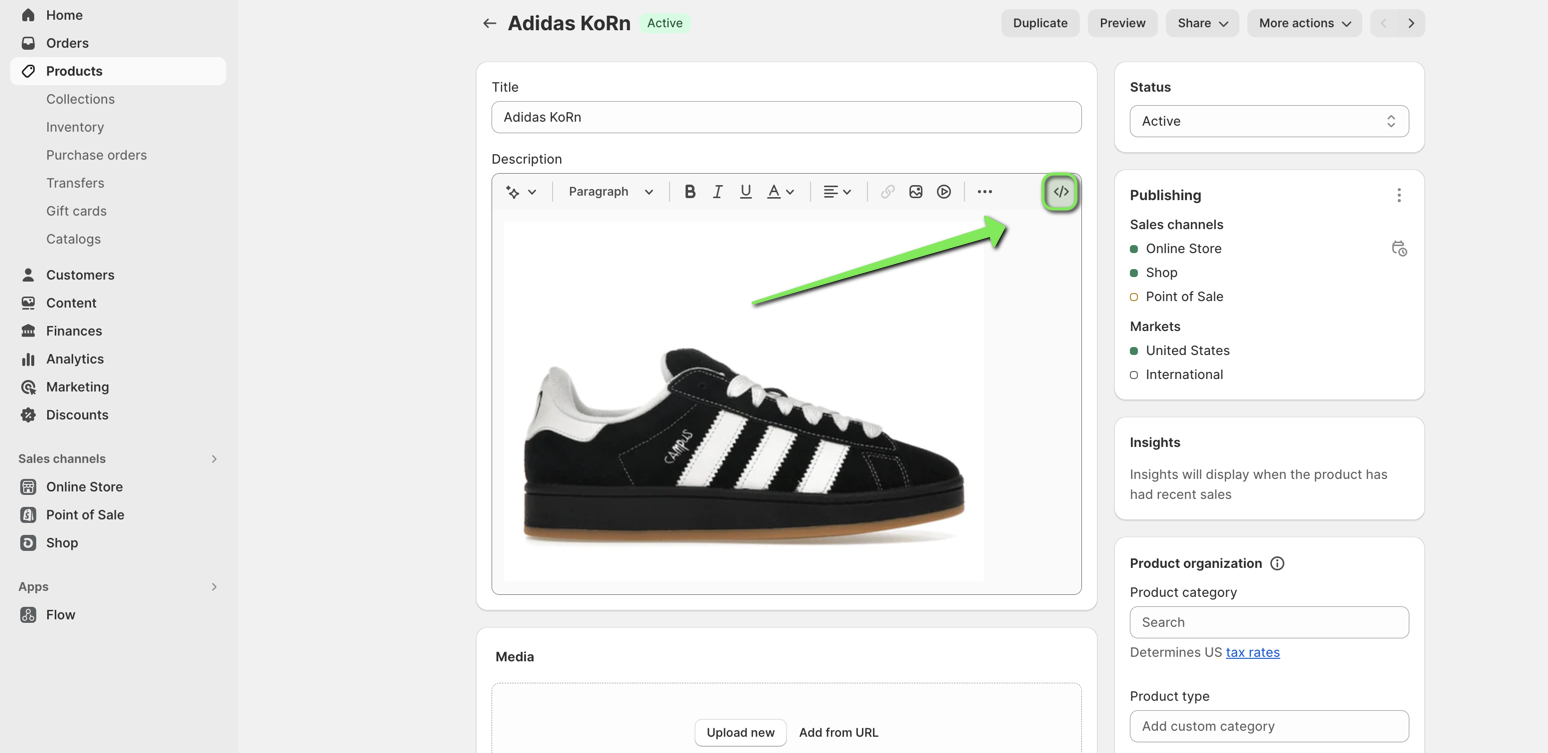This screenshot has height=753, width=1548.
Task: Go back using the left arrow
Action: (x=489, y=23)
